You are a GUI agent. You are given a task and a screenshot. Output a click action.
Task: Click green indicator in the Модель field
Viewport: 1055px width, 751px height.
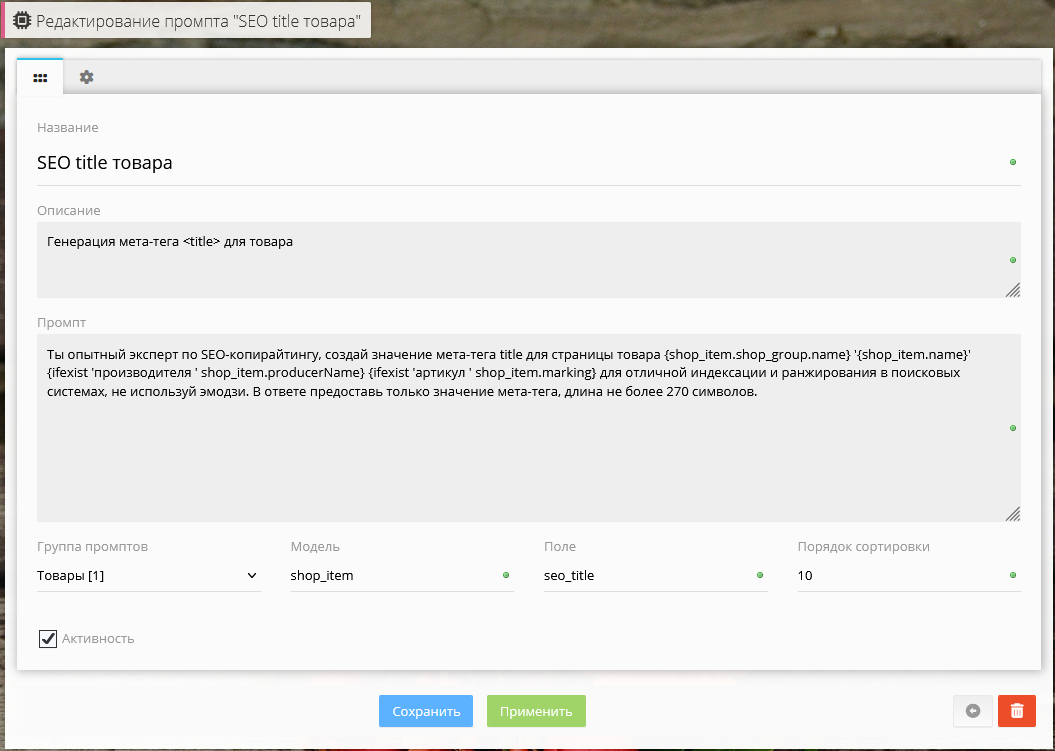(506, 575)
